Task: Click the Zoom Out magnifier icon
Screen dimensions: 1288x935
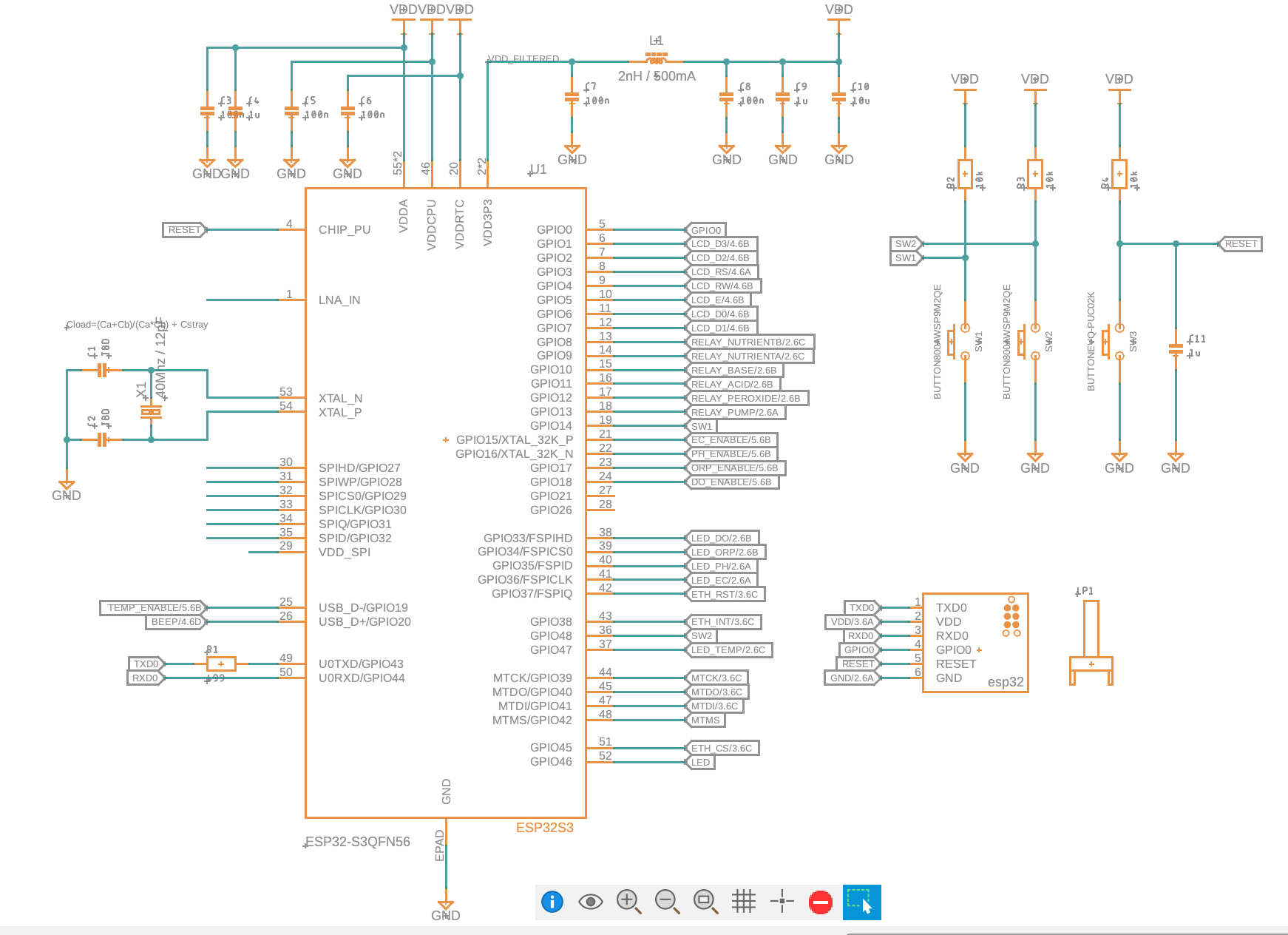Action: (x=667, y=902)
